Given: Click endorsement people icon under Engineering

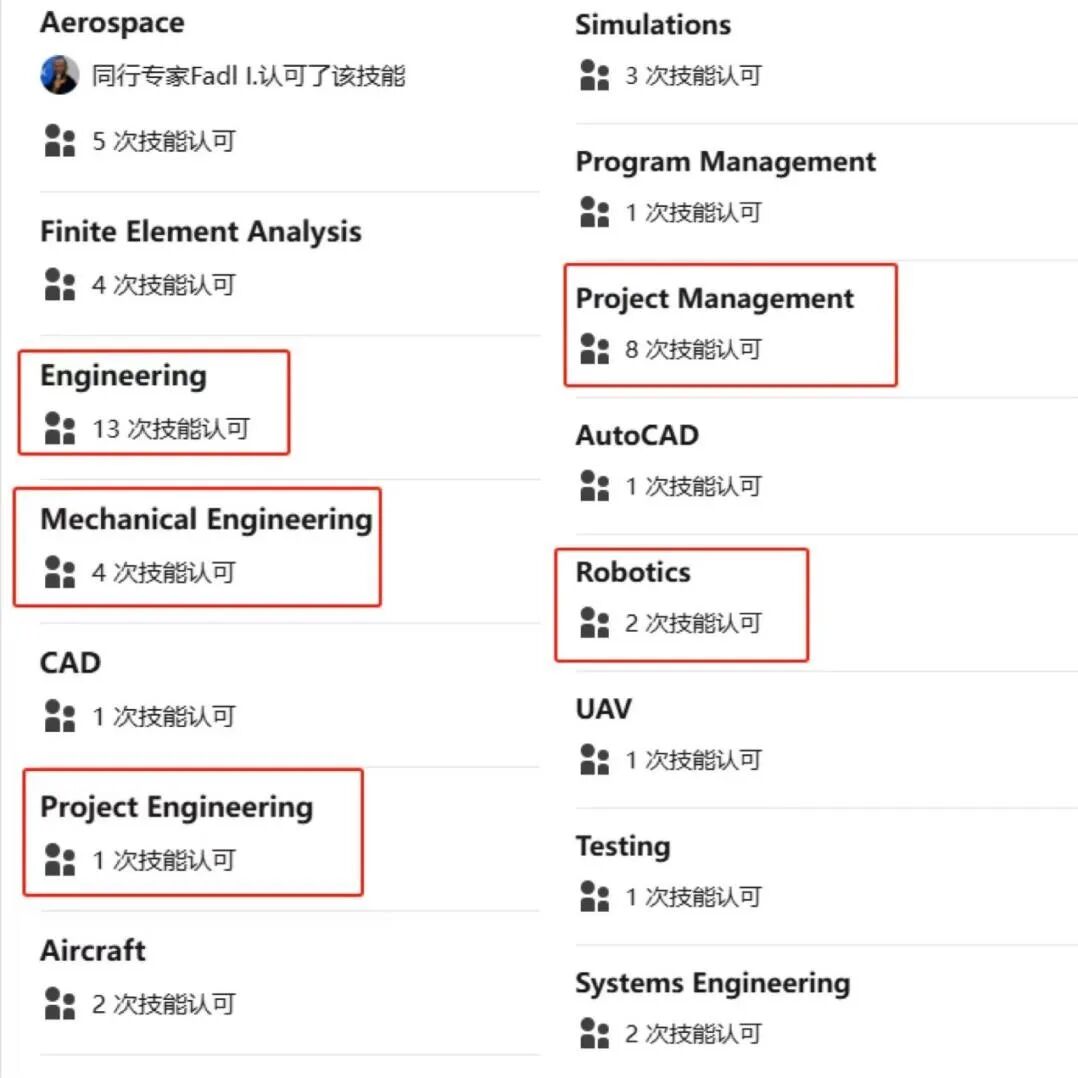Looking at the screenshot, I should (60, 429).
